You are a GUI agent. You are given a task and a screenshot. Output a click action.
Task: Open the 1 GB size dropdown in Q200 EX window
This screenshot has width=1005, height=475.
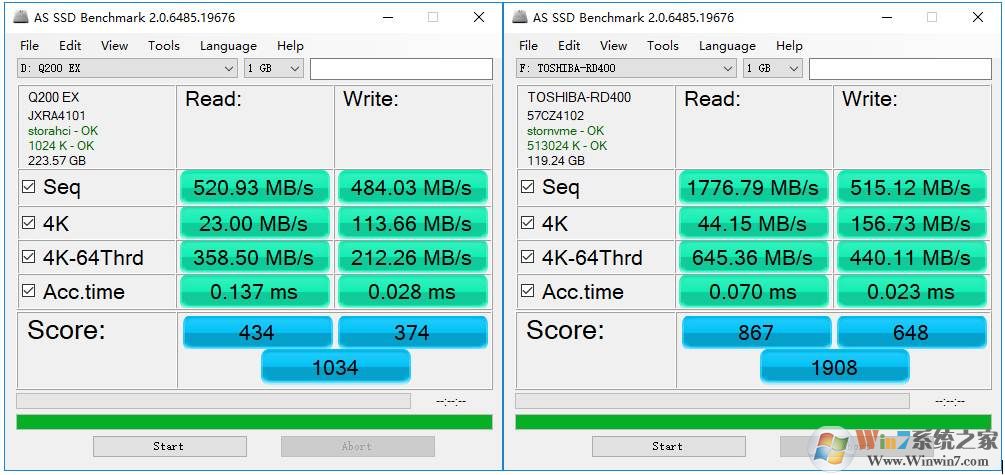274,68
